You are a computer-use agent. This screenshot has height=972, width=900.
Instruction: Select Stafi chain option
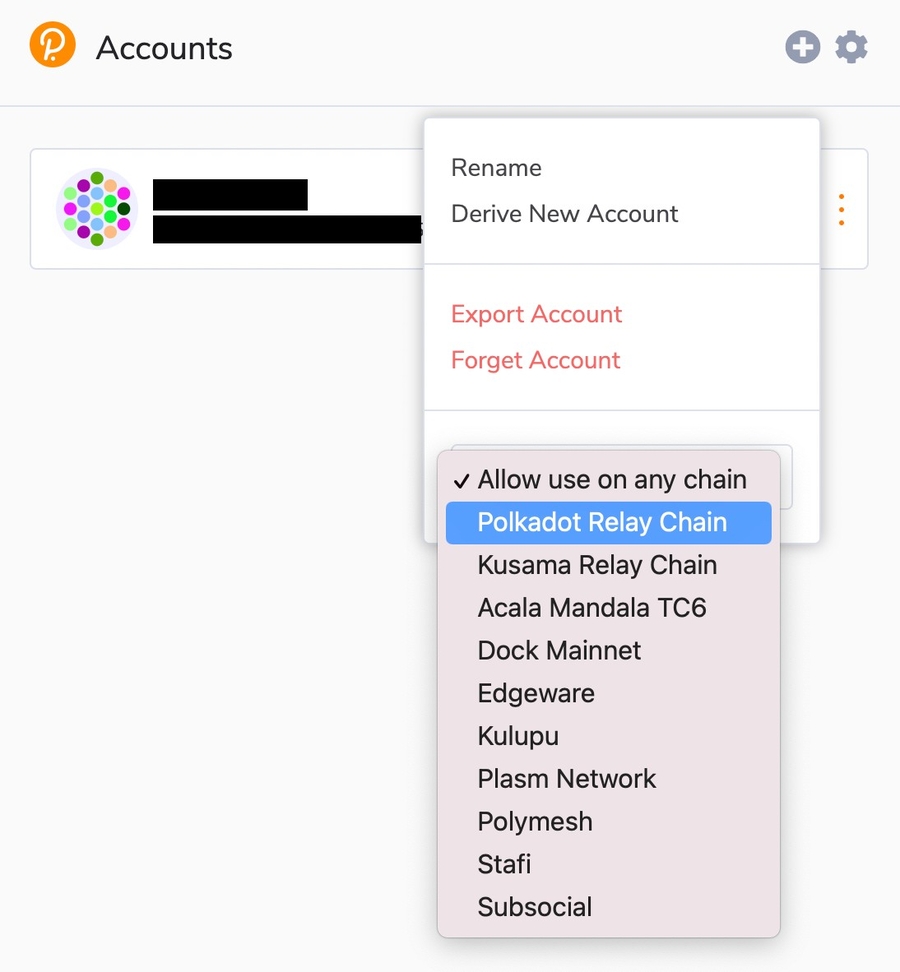pos(504,864)
